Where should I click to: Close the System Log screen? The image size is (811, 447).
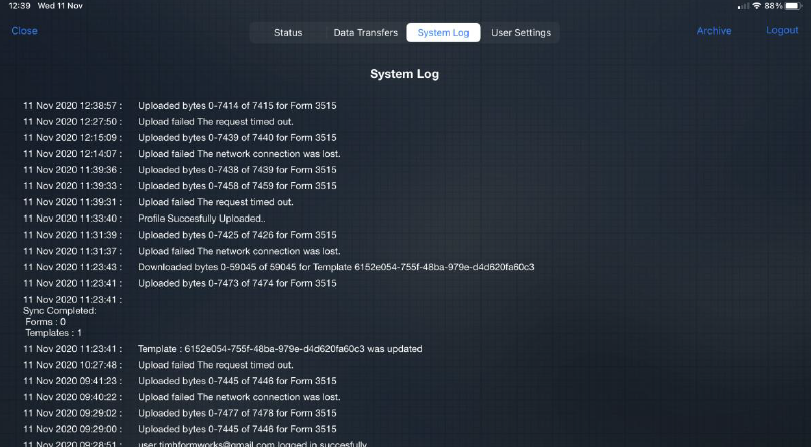click(25, 31)
